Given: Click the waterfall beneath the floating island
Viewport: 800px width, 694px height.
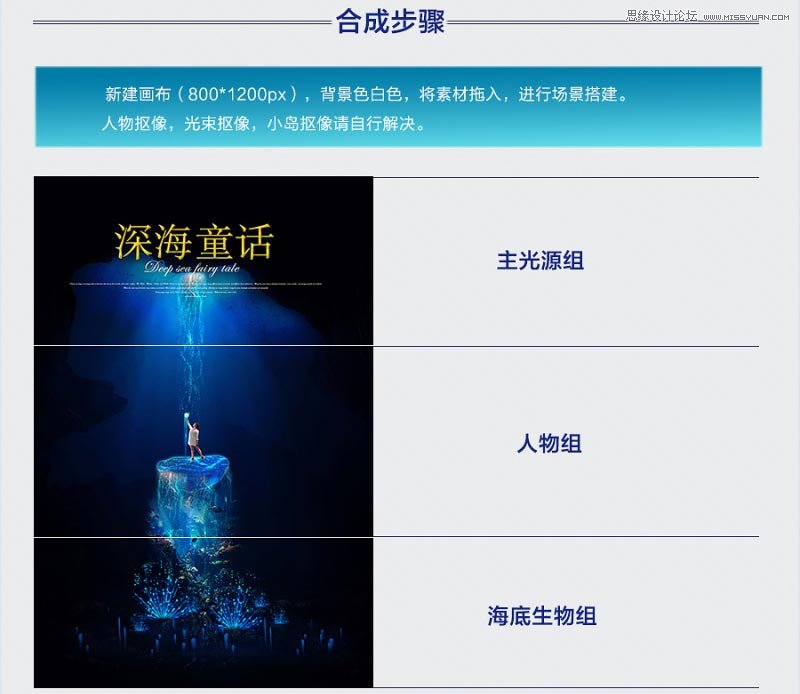Looking at the screenshot, I should (193, 503).
